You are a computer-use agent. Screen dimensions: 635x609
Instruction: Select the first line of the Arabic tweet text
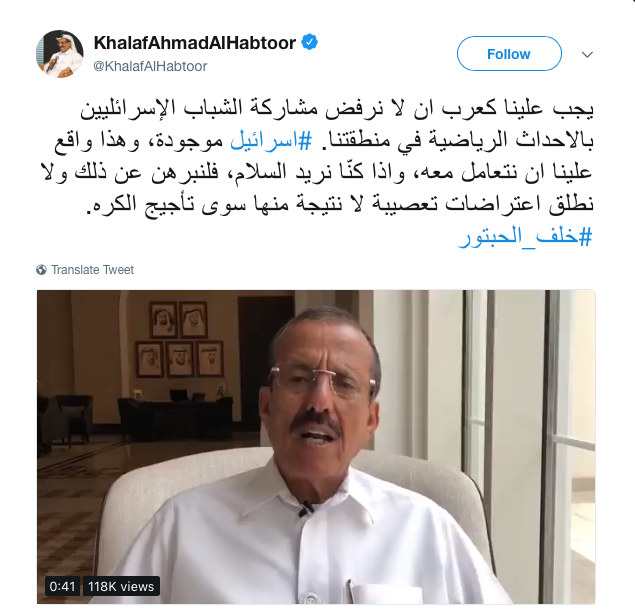point(337,109)
